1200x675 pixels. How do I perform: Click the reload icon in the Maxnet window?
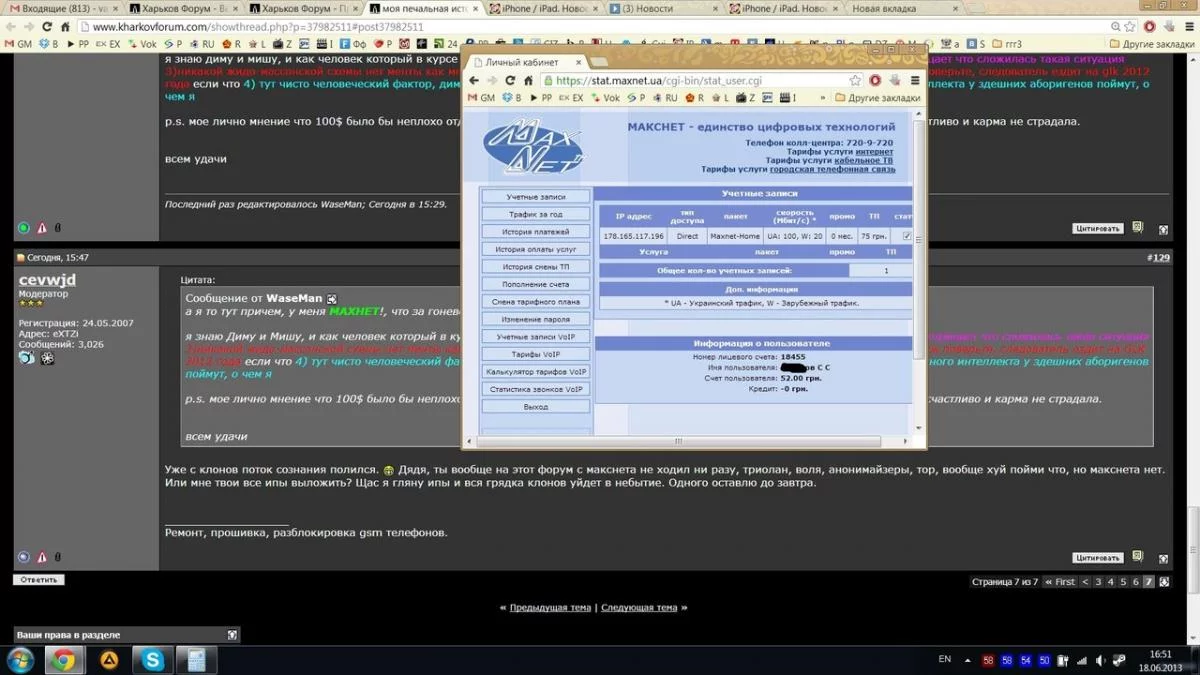[x=510, y=81]
